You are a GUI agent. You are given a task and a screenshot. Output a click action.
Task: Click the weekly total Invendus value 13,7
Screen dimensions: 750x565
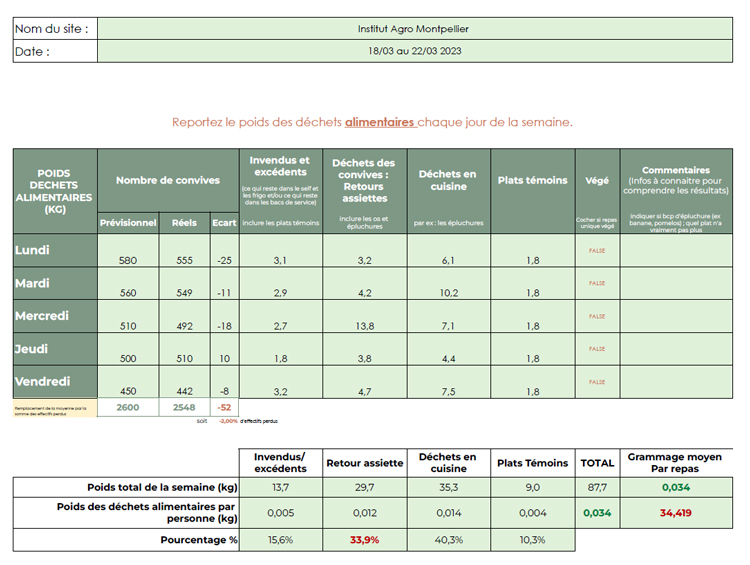(281, 487)
